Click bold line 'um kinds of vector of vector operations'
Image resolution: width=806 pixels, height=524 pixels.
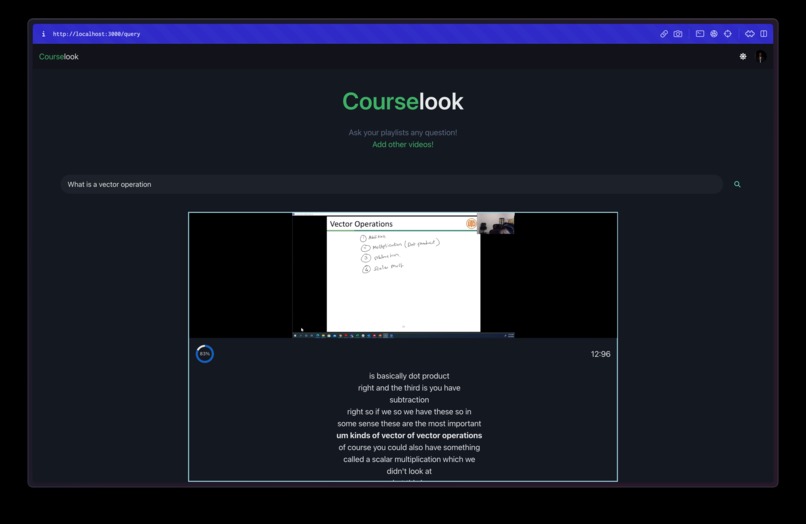pyautogui.click(x=409, y=435)
